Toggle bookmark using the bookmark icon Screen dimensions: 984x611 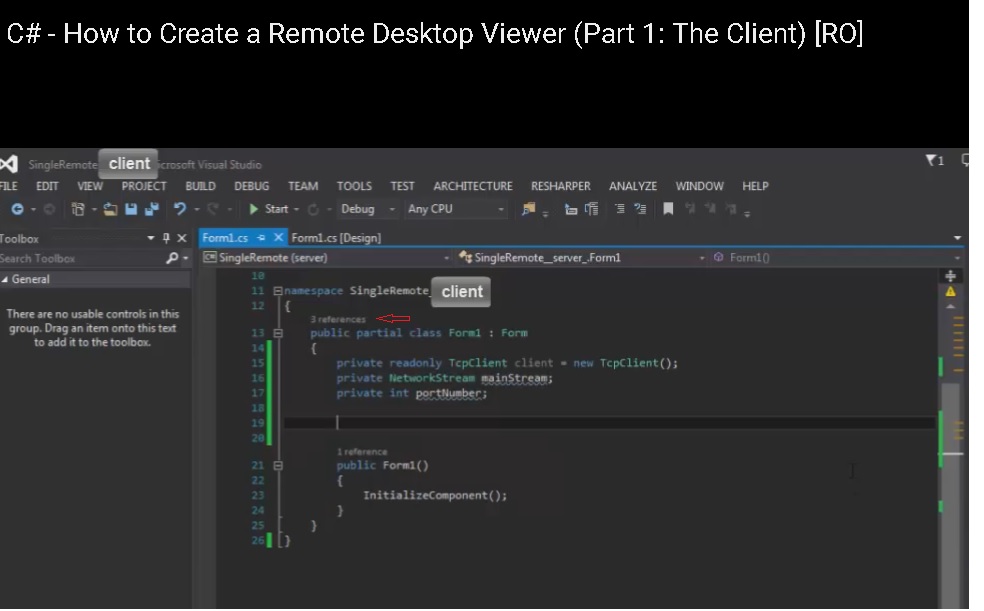(x=667, y=209)
